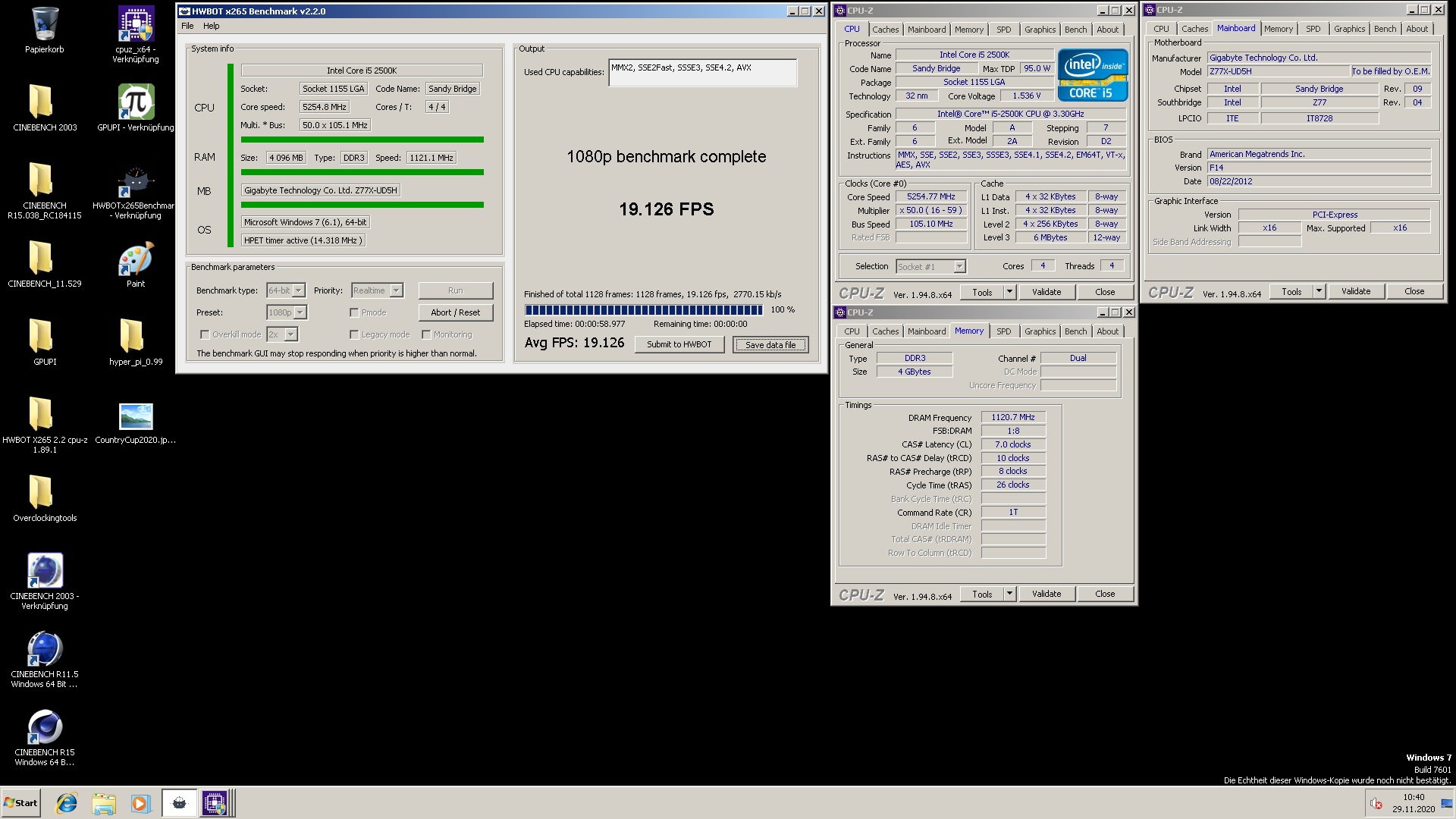Expand Tools arrow in Memory CPU-Z window
The width and height of the screenshot is (1456, 819).
1009,594
